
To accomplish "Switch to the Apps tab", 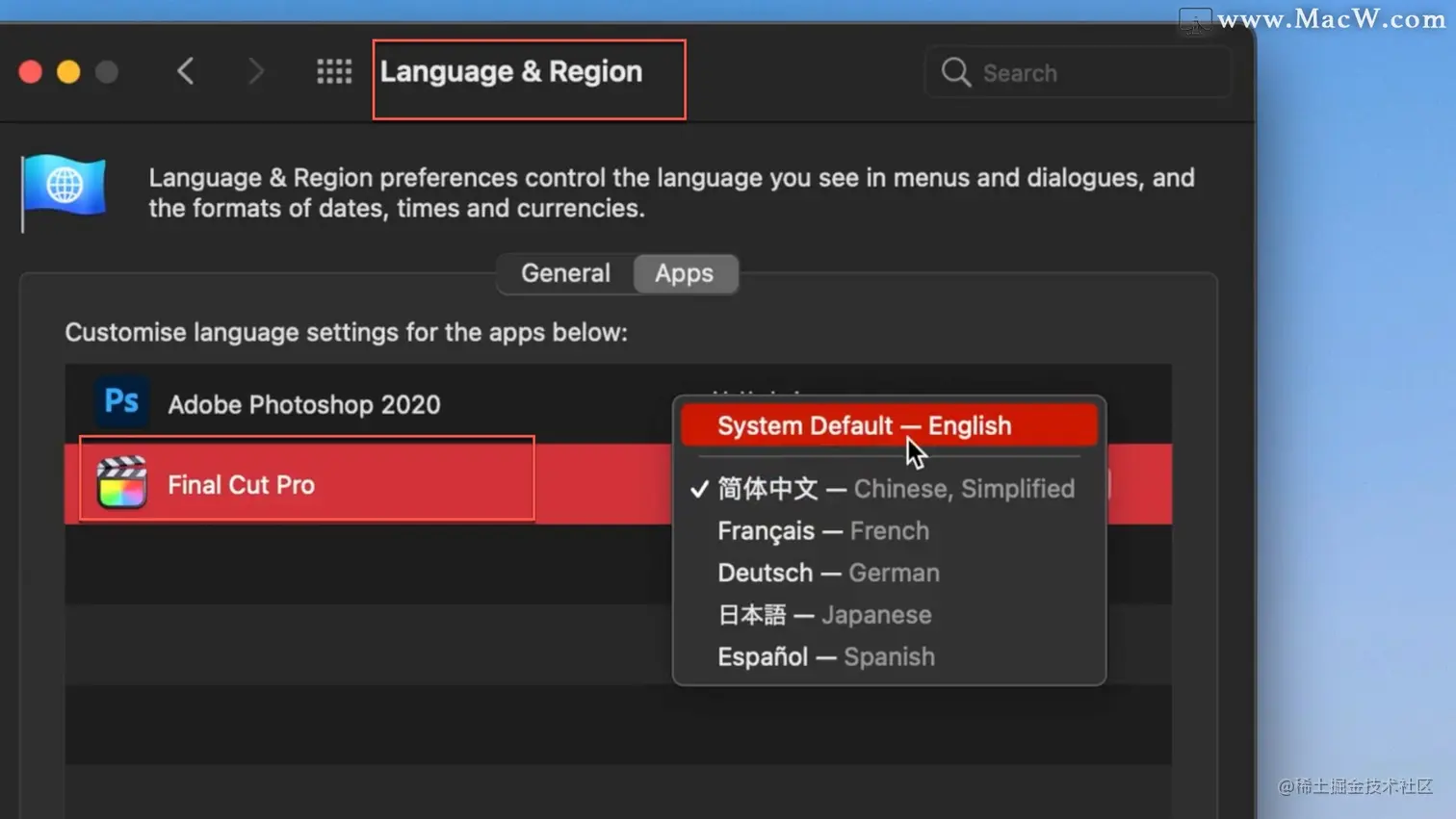I will [x=685, y=273].
